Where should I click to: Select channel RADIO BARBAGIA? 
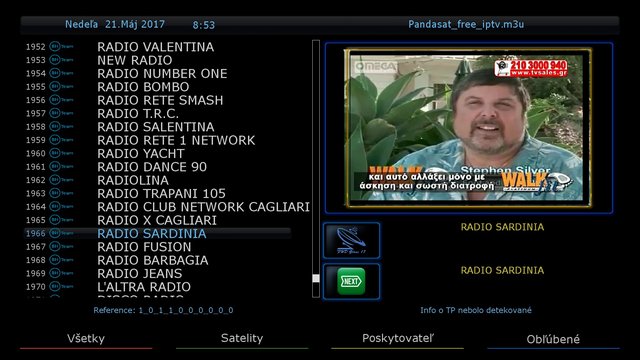153,260
